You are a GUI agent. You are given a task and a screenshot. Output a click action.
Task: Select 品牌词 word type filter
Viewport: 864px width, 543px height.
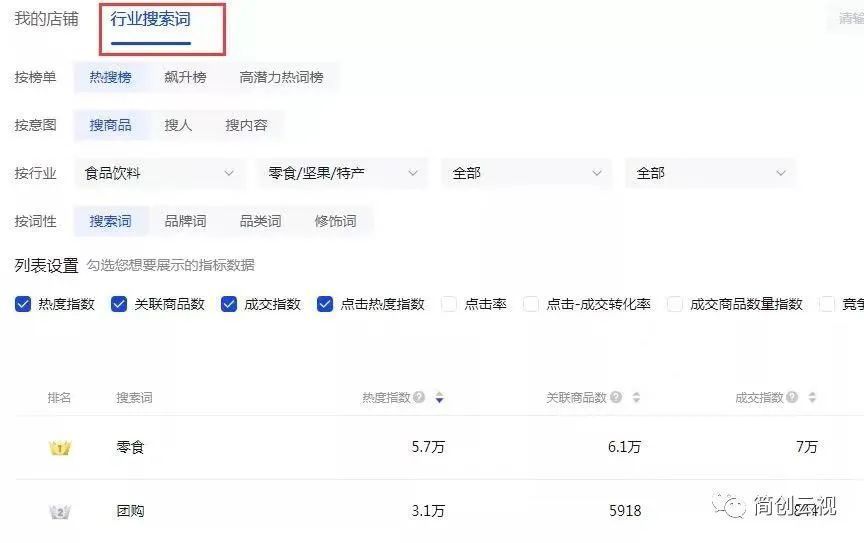click(186, 221)
